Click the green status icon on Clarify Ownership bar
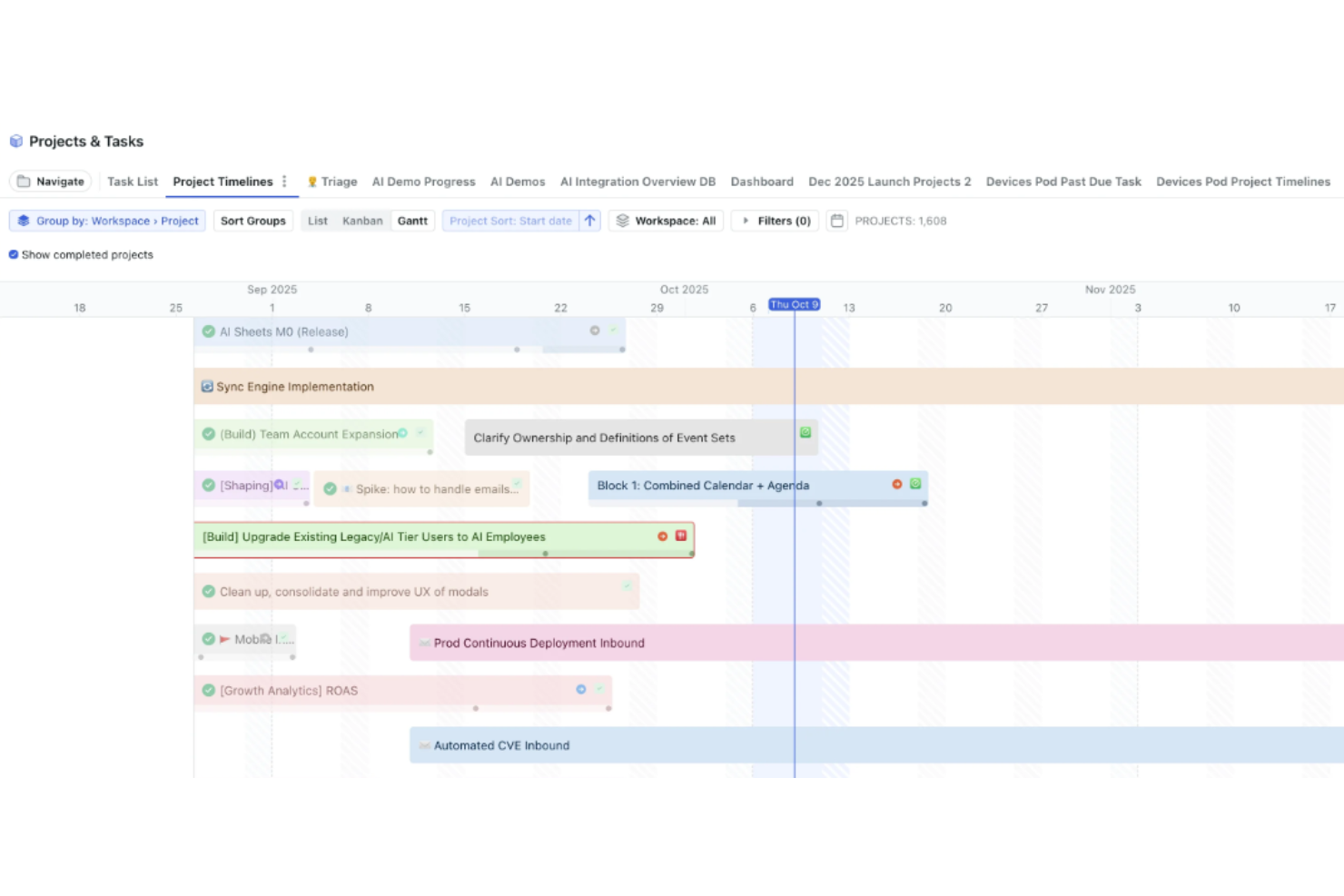 805,433
